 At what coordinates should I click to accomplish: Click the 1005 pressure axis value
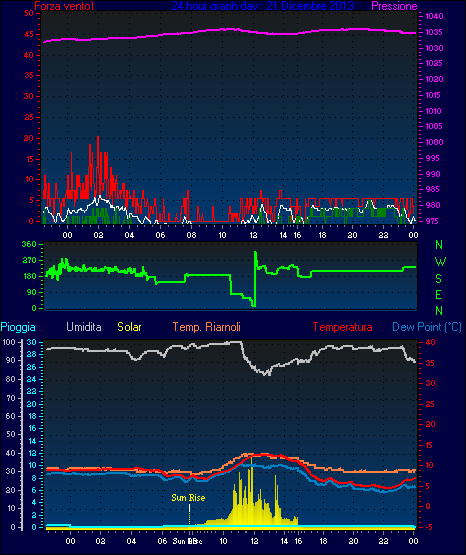click(x=434, y=126)
